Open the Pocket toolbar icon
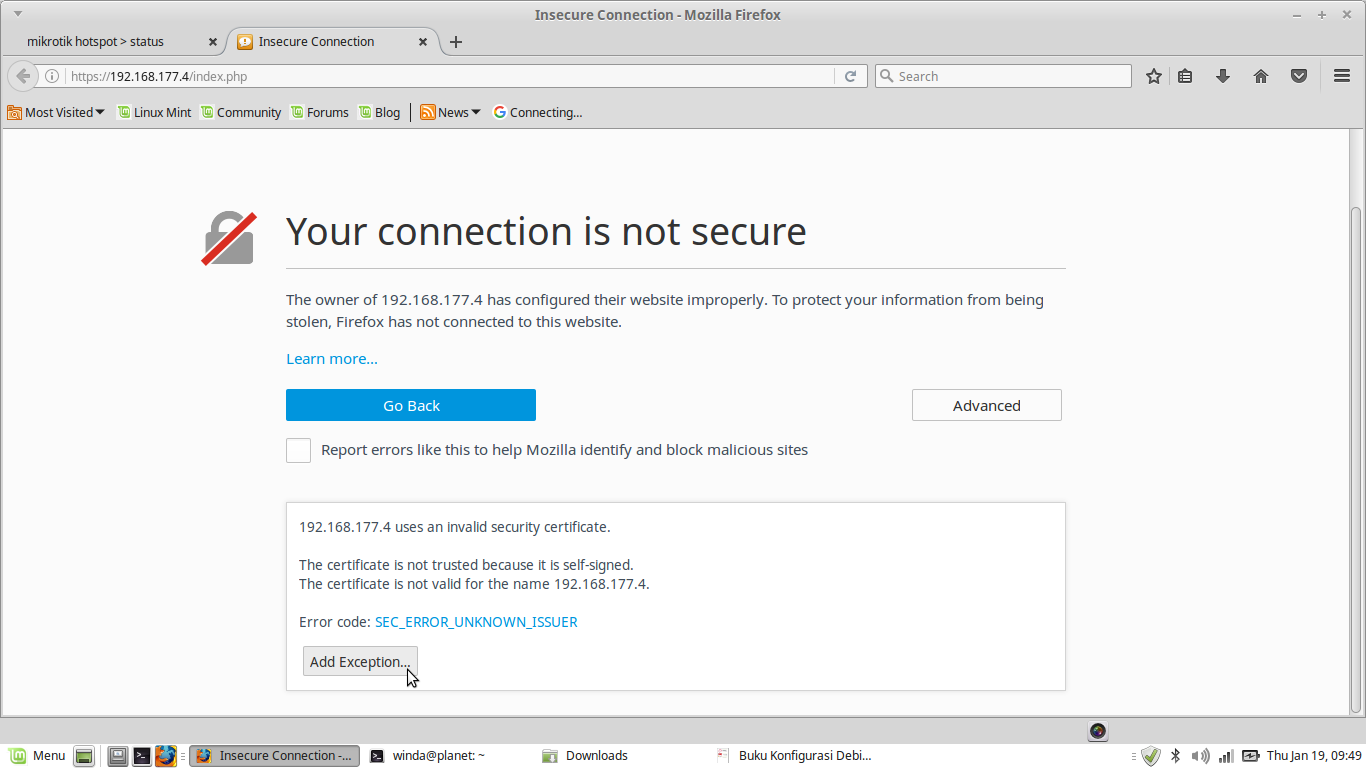 tap(1299, 76)
